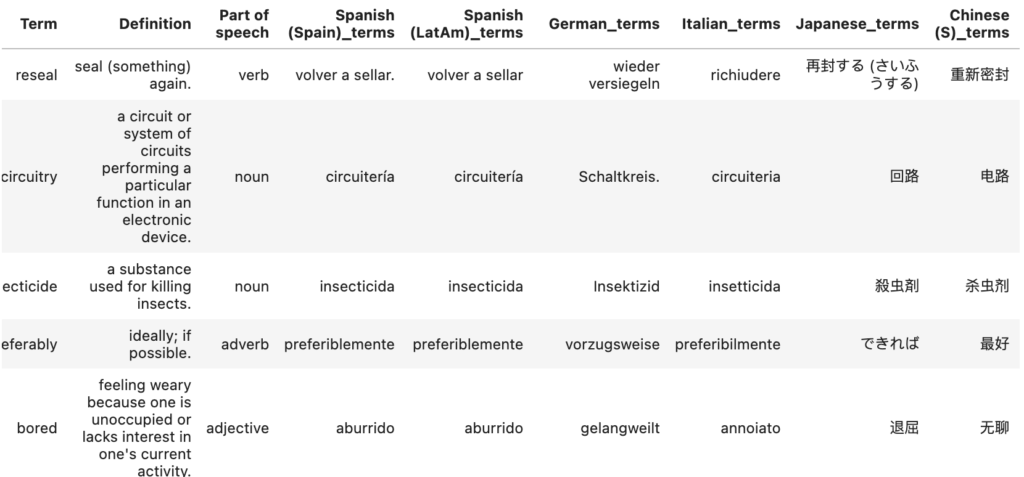The width and height of the screenshot is (1024, 477).
Task: Select the Spanish (LatAm)_terms column header
Action: tap(467, 24)
